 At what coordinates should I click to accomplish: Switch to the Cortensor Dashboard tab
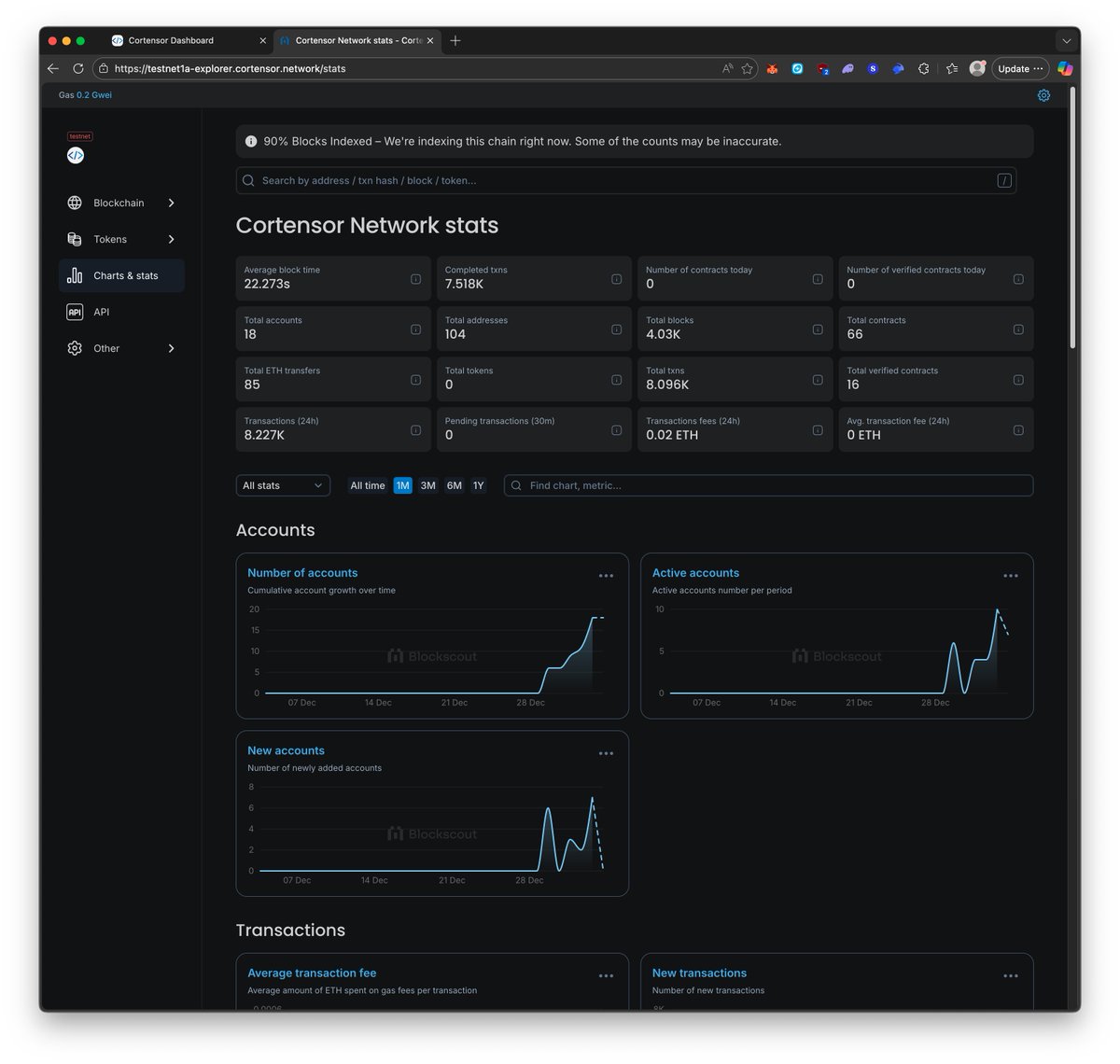click(188, 40)
